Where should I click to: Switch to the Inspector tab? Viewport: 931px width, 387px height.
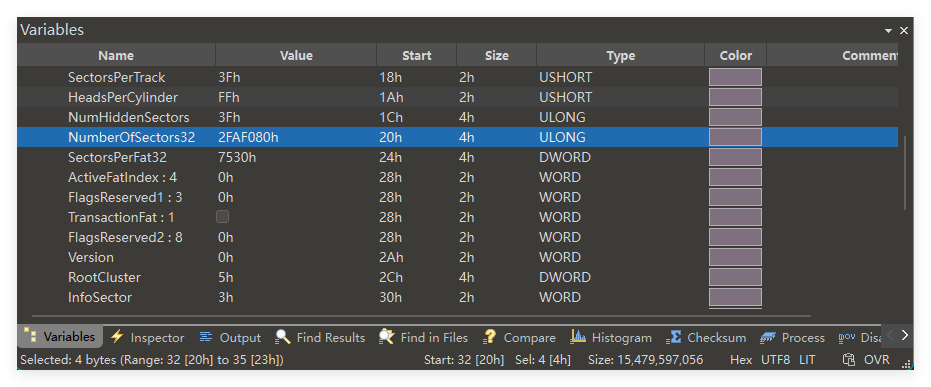[x=148, y=337]
